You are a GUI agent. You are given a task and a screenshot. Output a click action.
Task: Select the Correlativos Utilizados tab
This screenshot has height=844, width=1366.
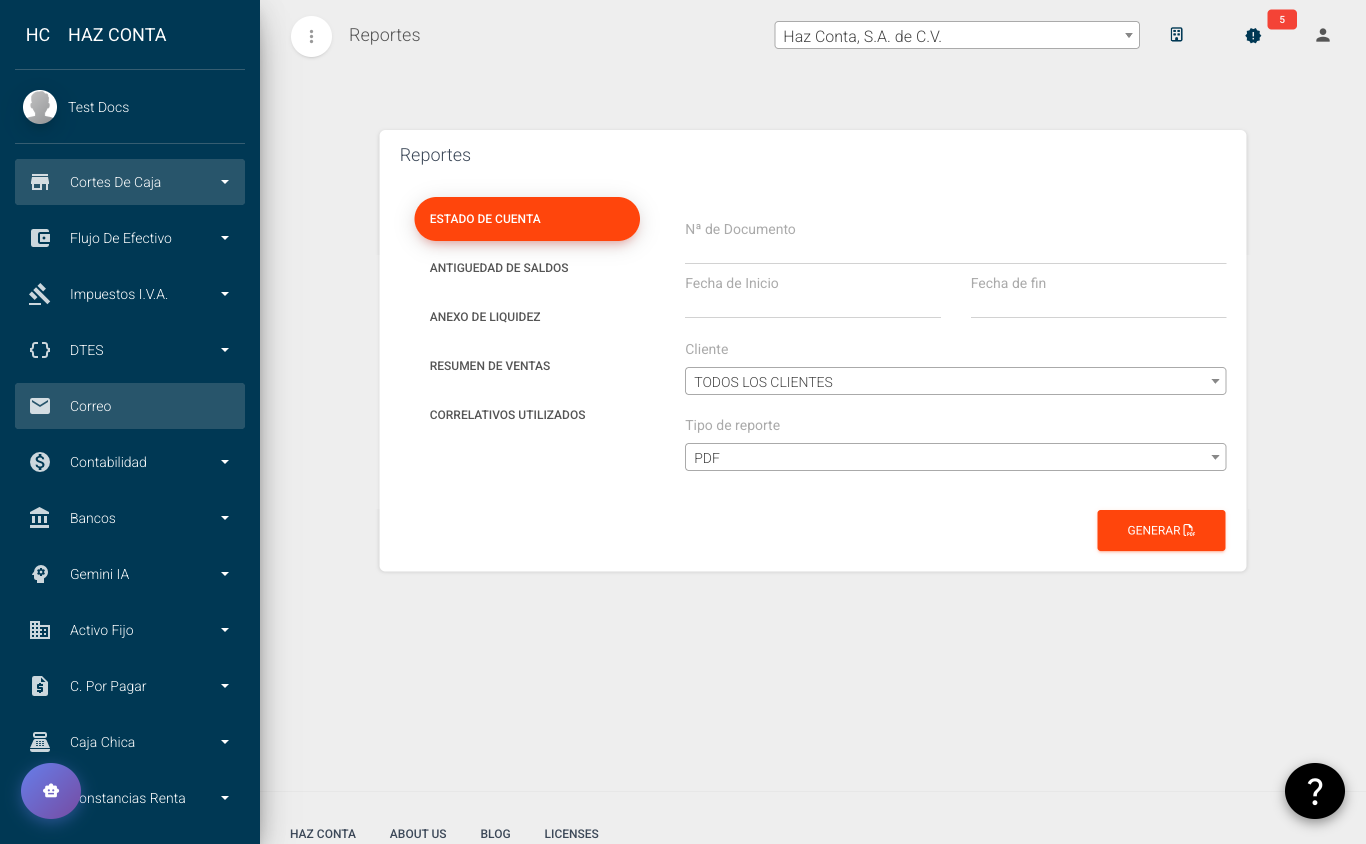(507, 415)
